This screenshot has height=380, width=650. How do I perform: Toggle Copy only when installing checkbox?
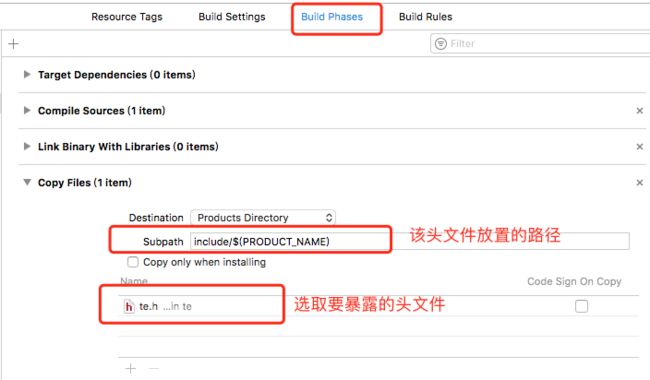pos(133,262)
